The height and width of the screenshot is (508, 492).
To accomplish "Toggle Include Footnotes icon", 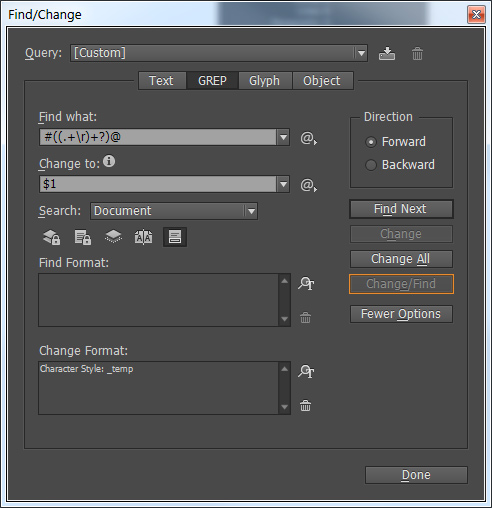I will [x=175, y=237].
